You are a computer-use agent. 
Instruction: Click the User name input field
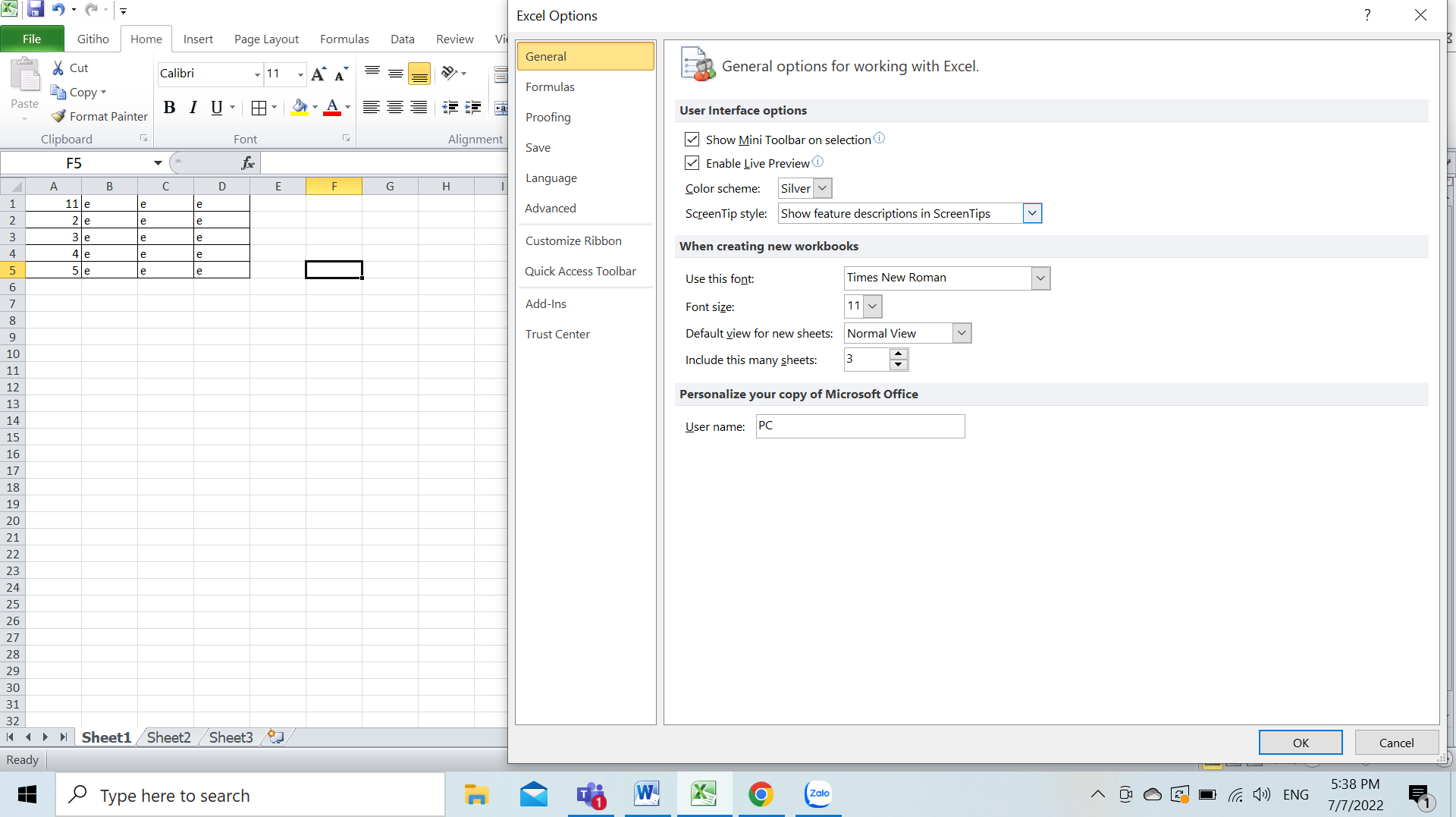pyautogui.click(x=860, y=426)
